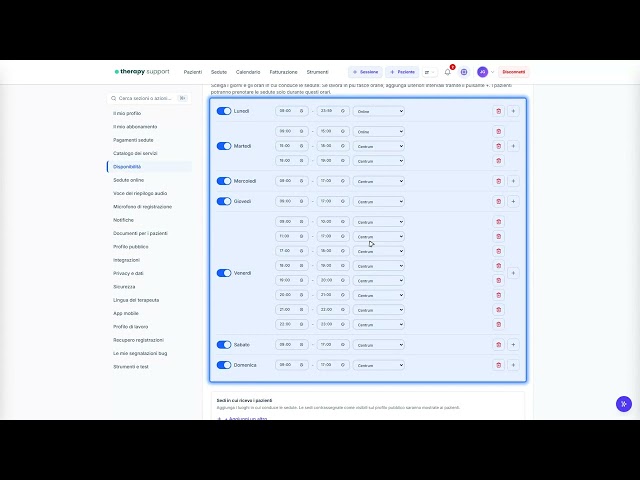Open Pagamenti sedute settings
The image size is (640, 480).
(133, 140)
